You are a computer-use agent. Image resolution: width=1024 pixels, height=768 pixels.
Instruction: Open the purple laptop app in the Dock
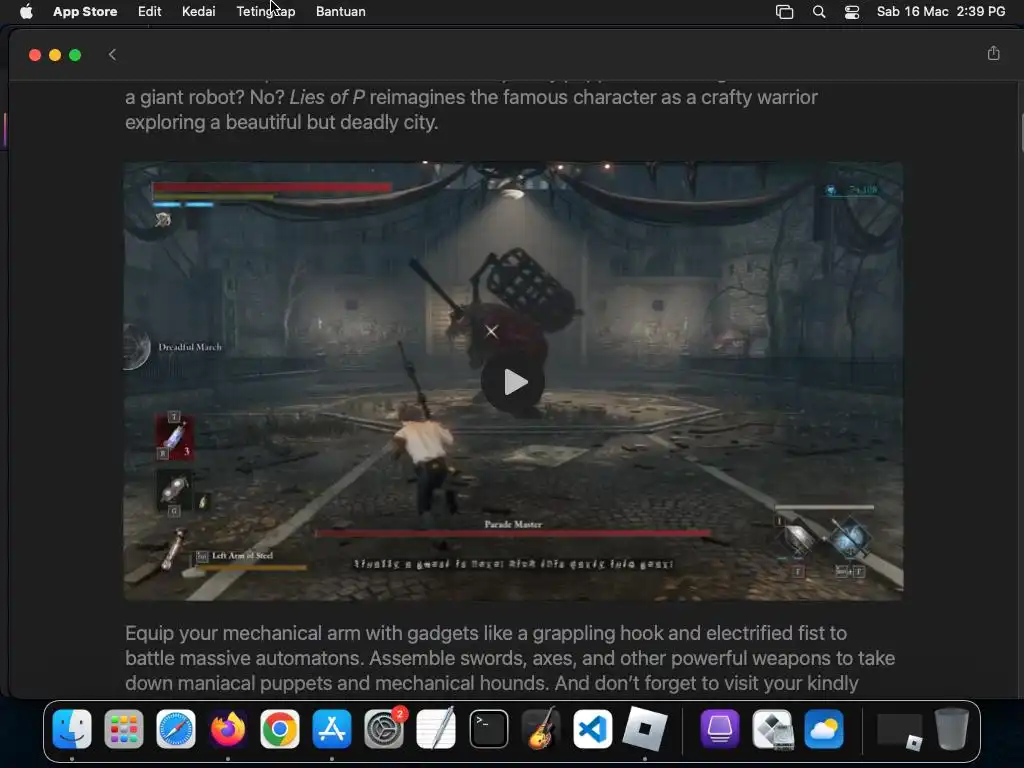[x=720, y=729]
